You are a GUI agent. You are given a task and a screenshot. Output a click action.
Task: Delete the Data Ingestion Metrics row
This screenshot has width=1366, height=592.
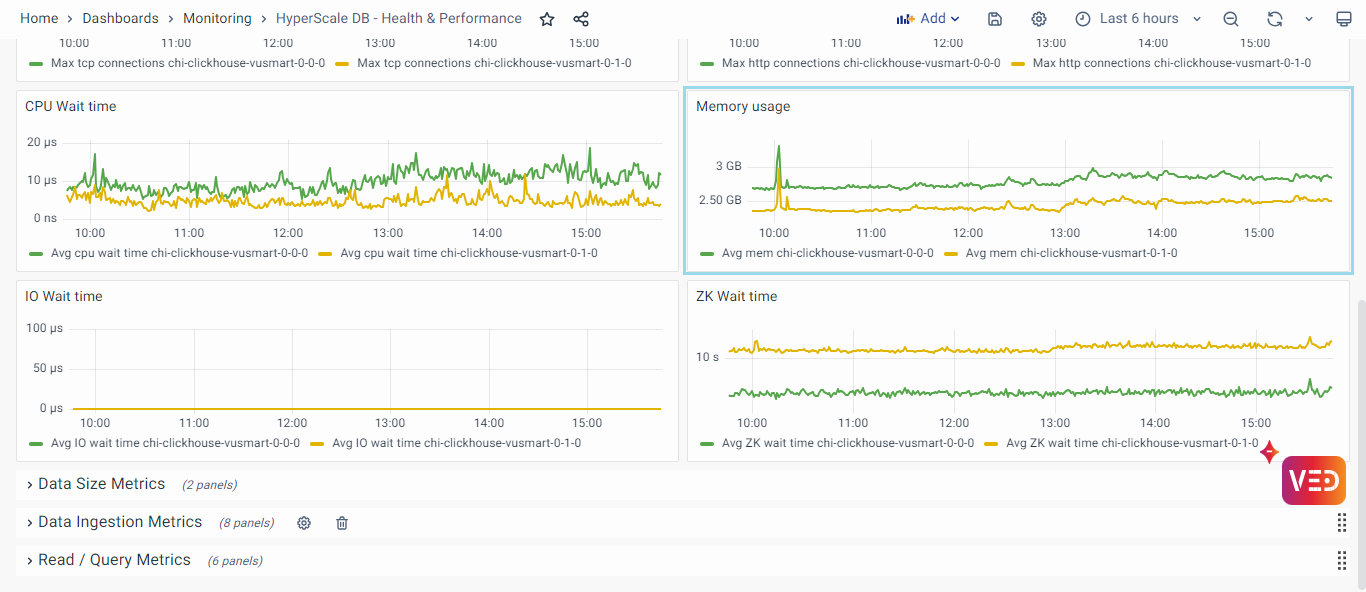coord(342,523)
